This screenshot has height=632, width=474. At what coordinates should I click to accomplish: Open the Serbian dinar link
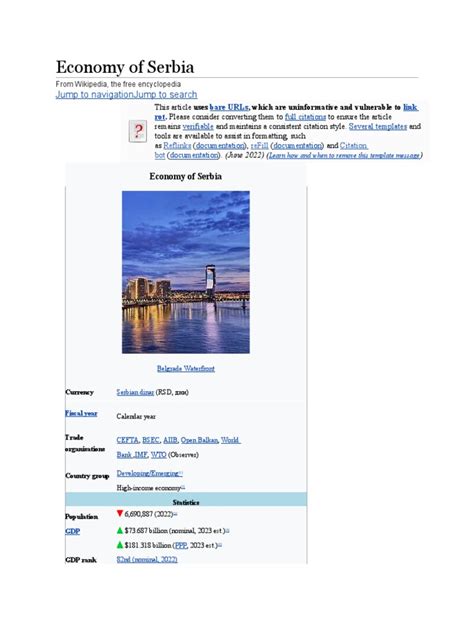coord(135,392)
